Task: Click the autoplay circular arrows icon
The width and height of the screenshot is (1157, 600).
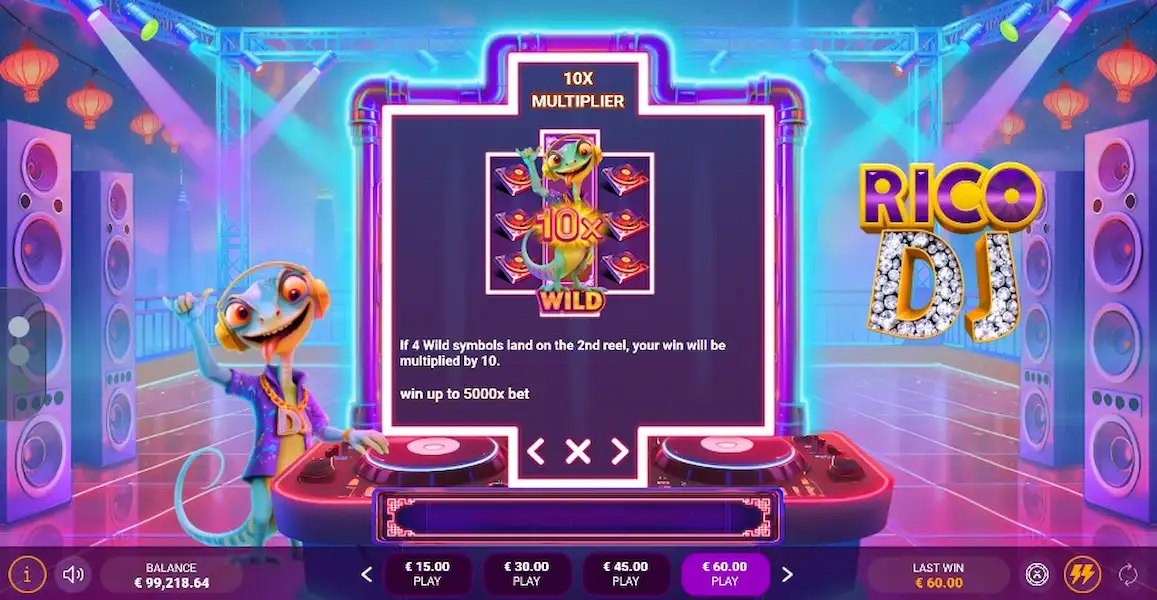Action: click(1127, 574)
